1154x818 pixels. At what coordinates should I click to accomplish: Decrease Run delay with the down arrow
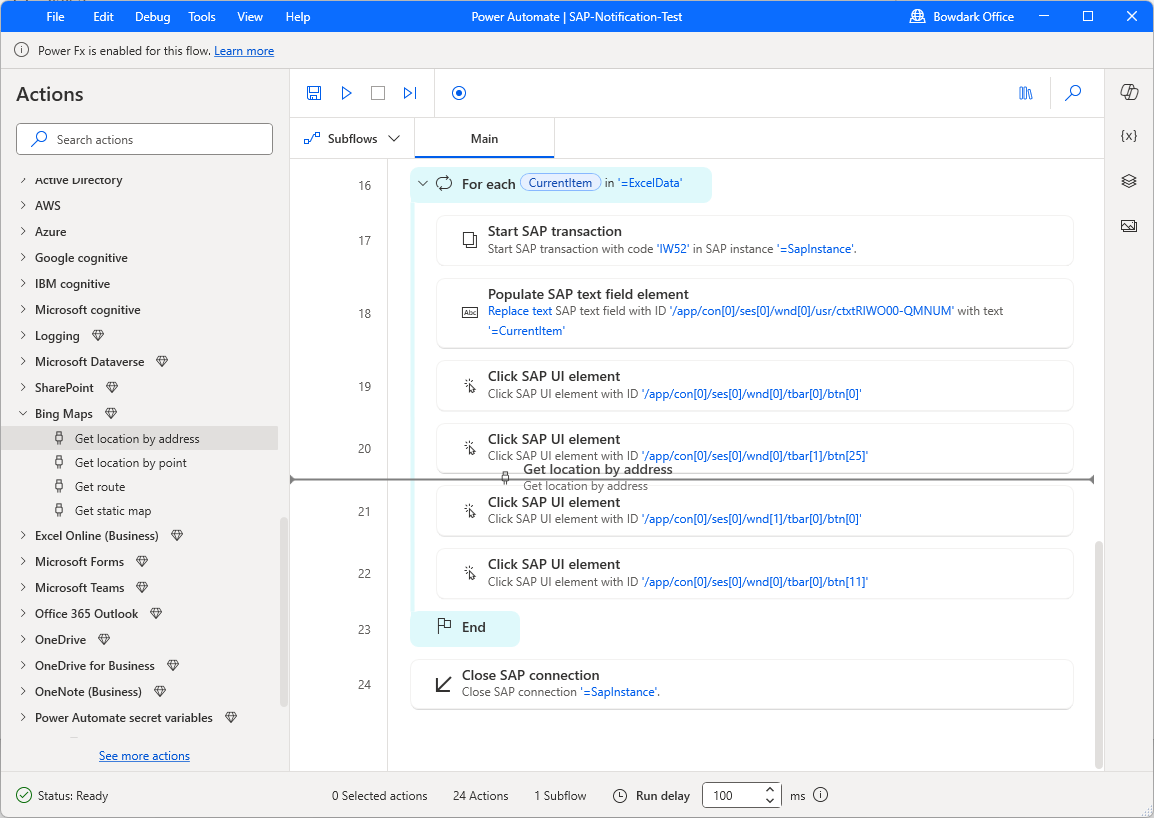(x=770, y=801)
